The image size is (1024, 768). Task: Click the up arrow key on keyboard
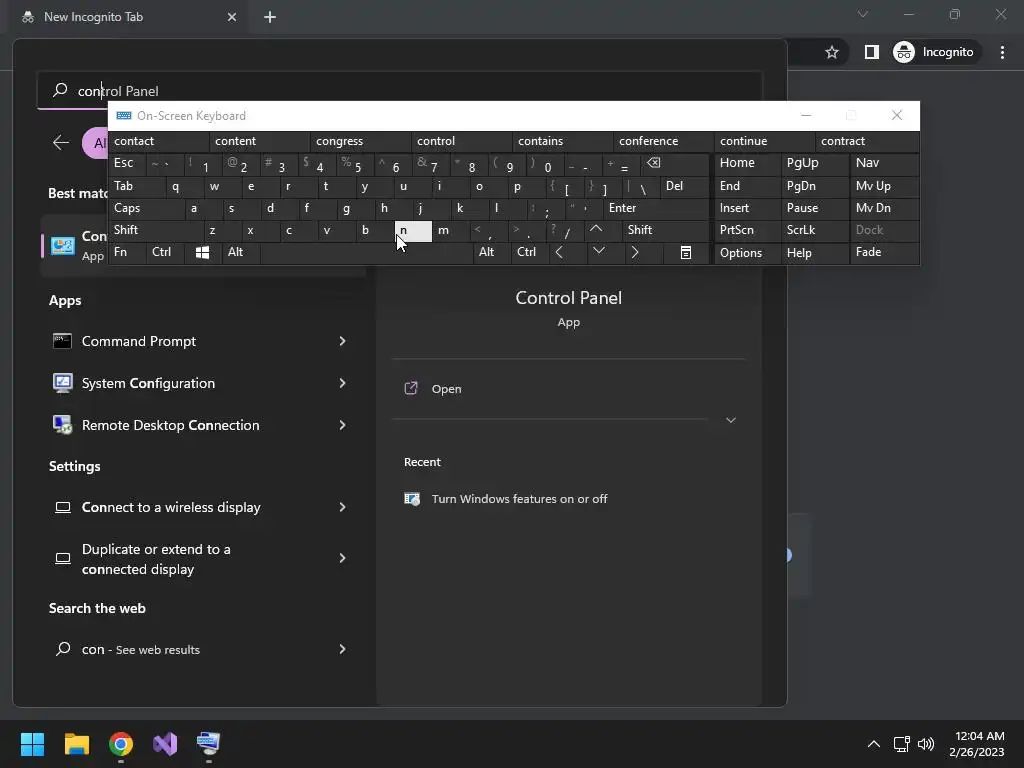pos(596,229)
